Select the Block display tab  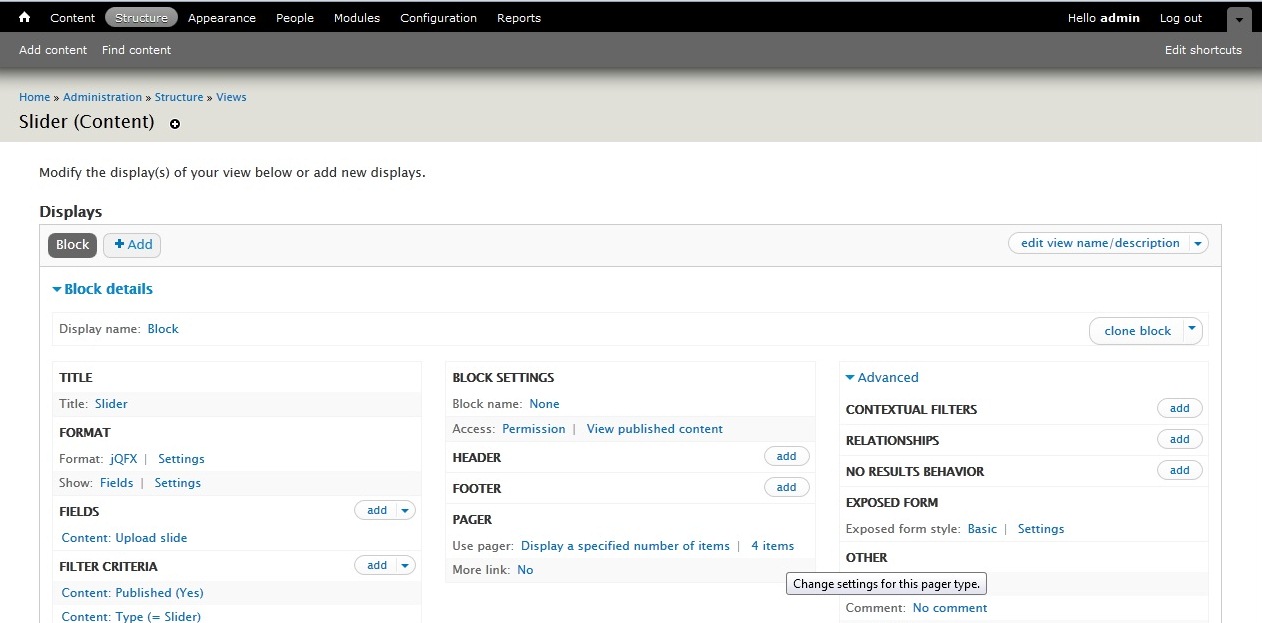pyautogui.click(x=72, y=245)
